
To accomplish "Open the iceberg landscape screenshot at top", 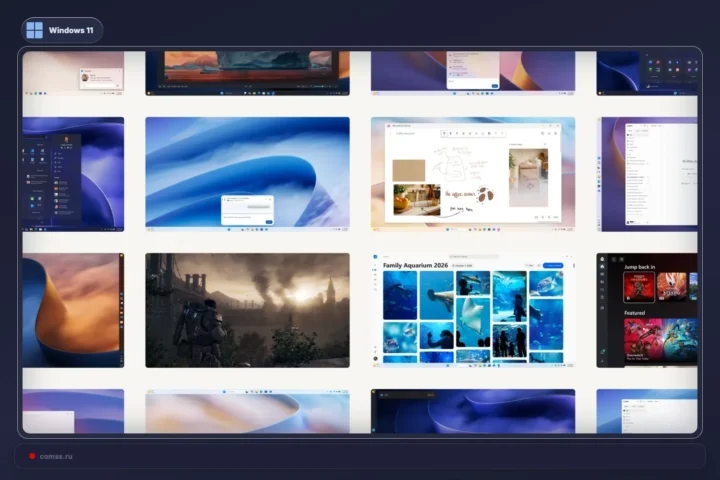I will pos(248,73).
